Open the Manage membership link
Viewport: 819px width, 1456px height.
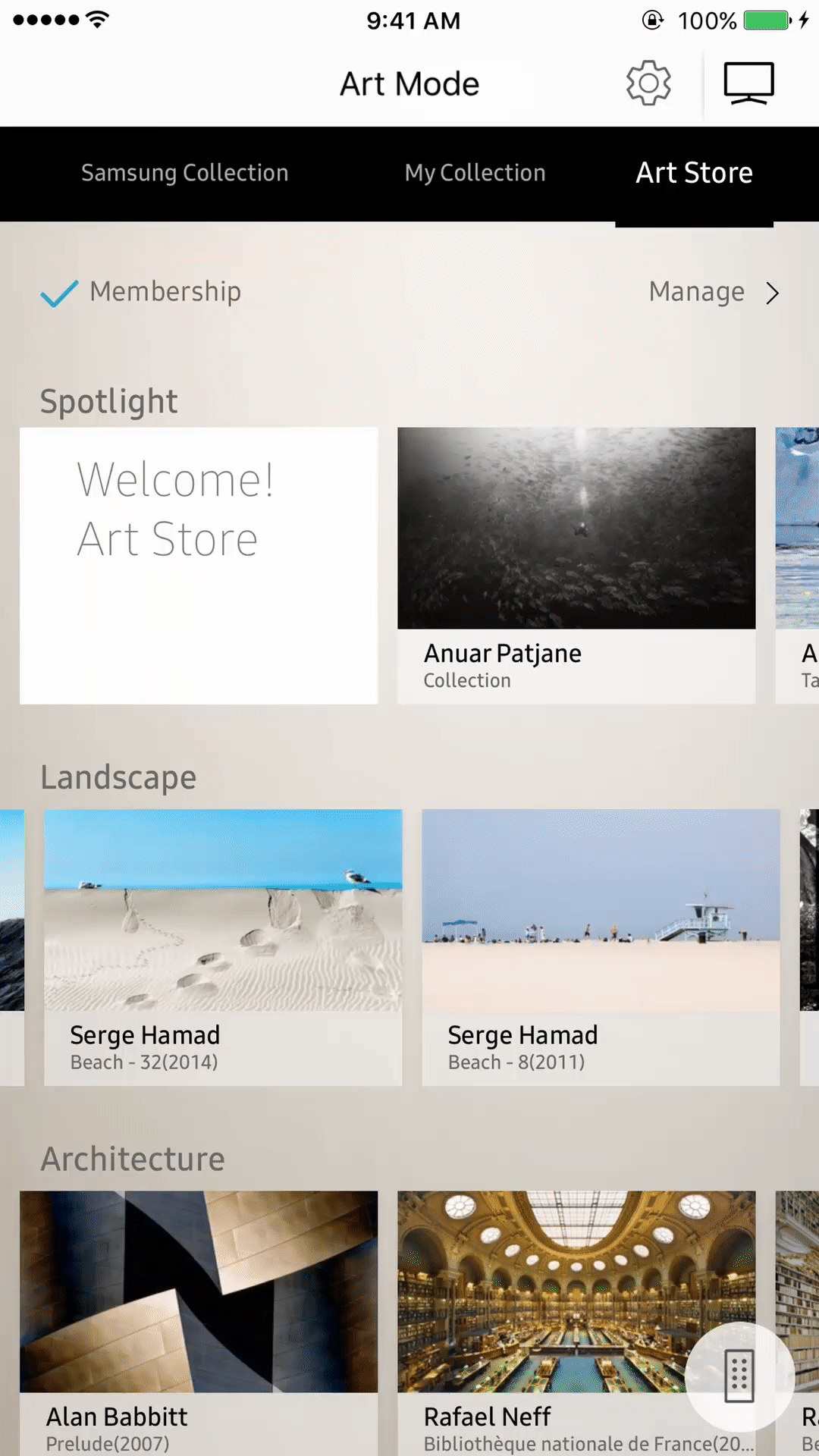coord(696,292)
